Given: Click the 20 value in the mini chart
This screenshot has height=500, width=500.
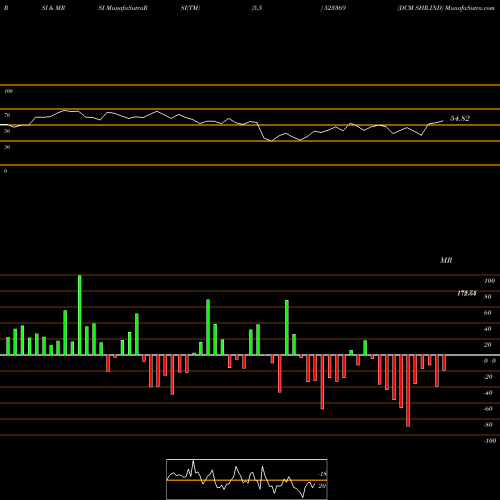Looking at the screenshot, I should click(x=322, y=486).
